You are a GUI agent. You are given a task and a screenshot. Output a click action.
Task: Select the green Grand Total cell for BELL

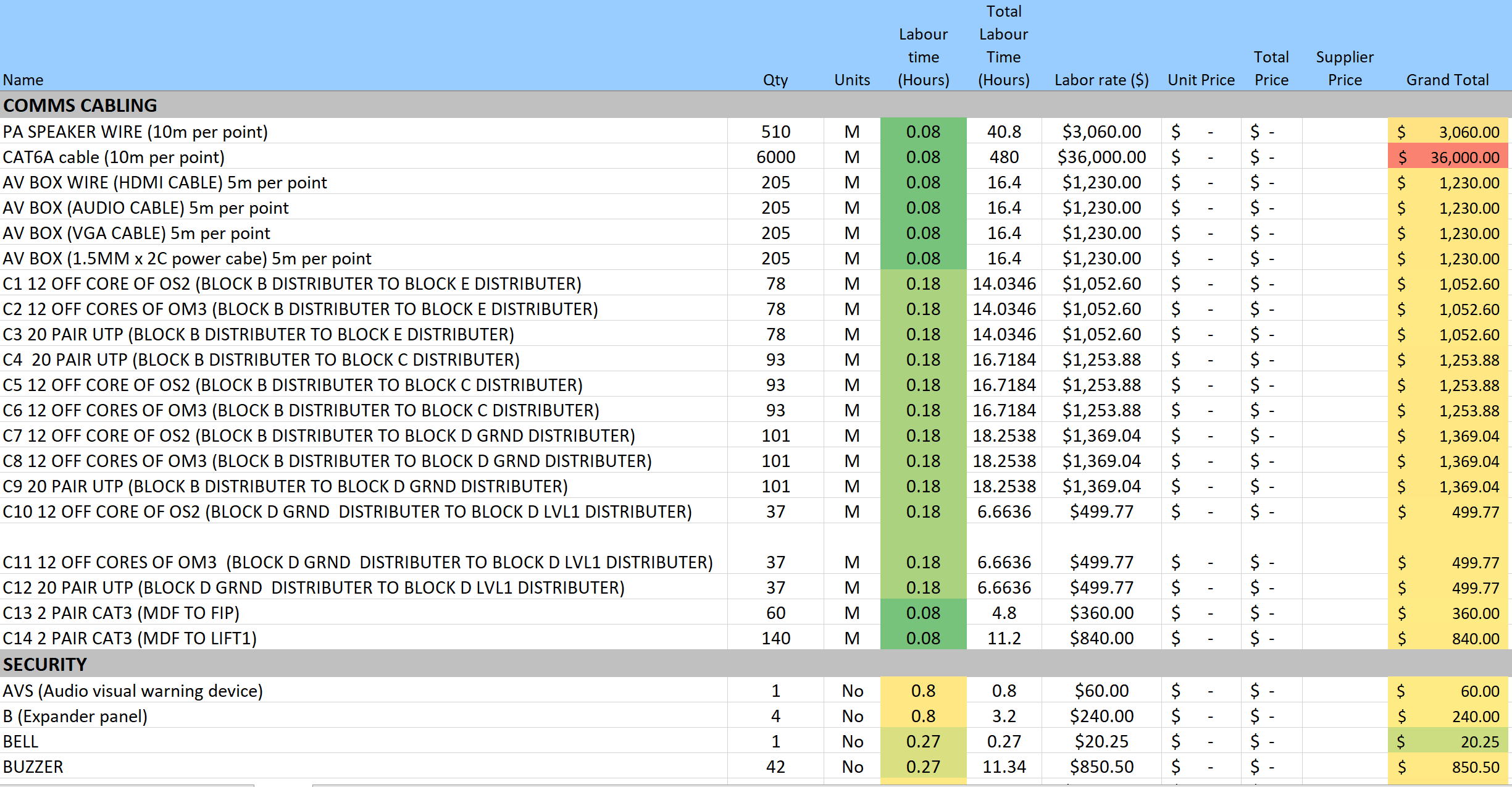click(x=1448, y=741)
